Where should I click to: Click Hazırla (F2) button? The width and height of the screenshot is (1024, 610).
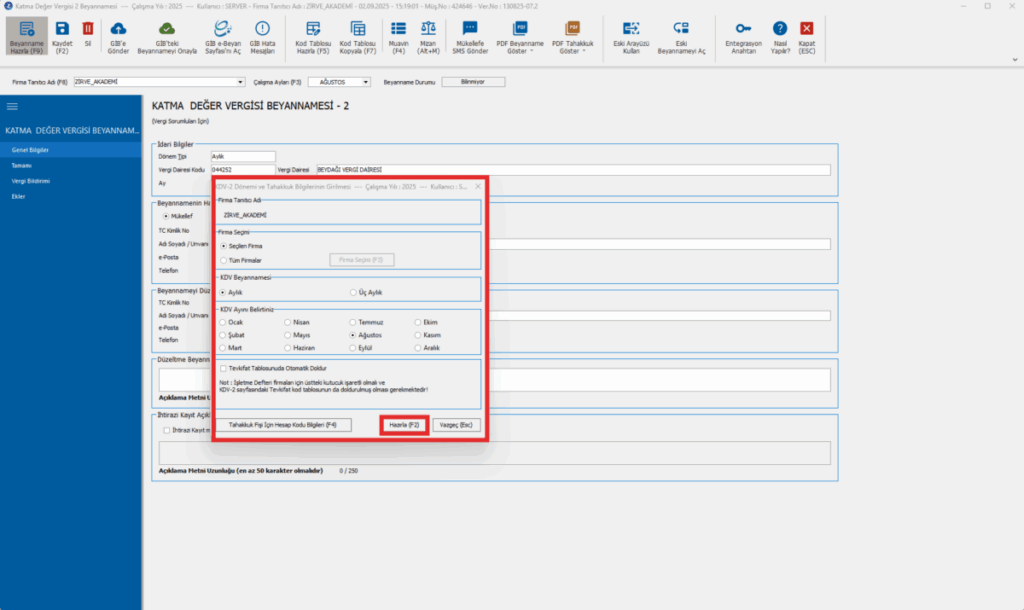pyautogui.click(x=404, y=425)
